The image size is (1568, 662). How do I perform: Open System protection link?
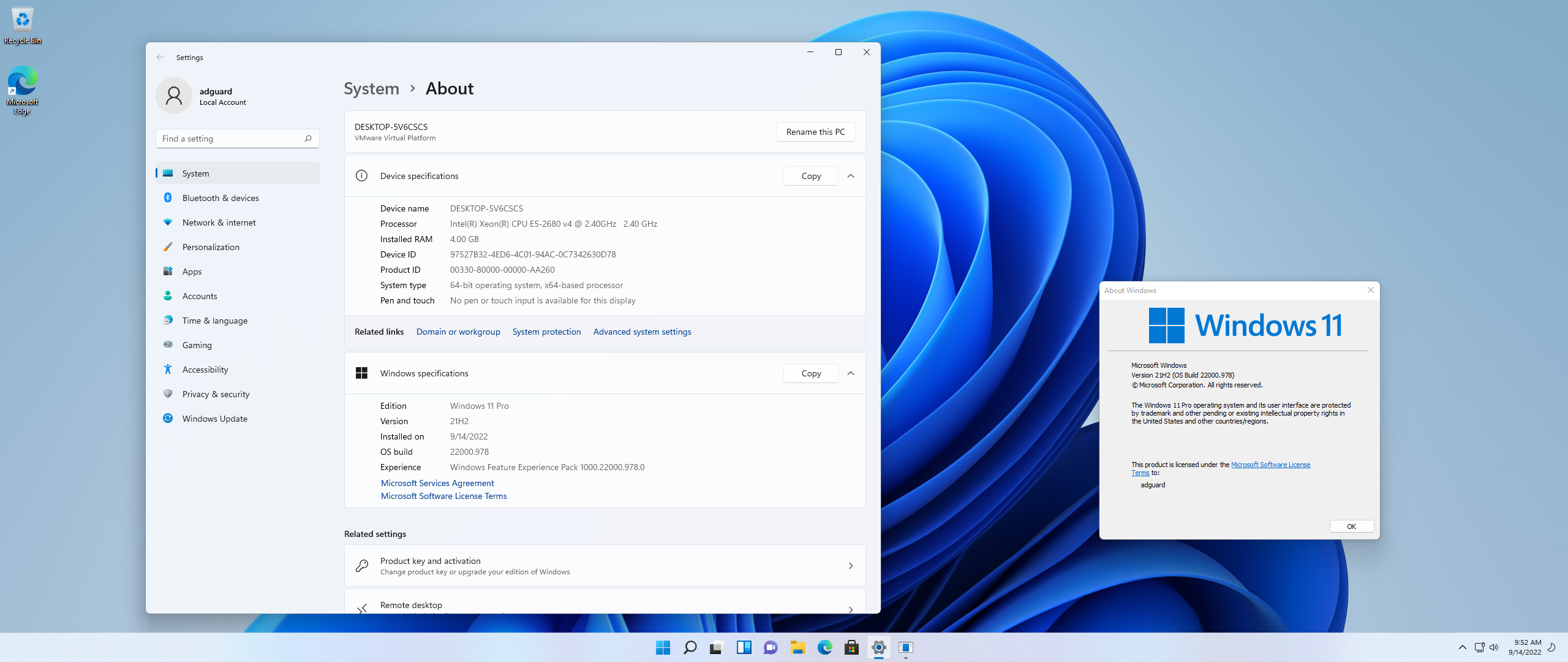coord(546,332)
